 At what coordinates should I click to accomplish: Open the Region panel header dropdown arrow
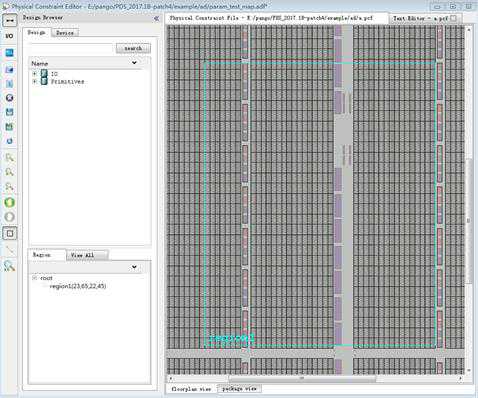click(x=134, y=267)
